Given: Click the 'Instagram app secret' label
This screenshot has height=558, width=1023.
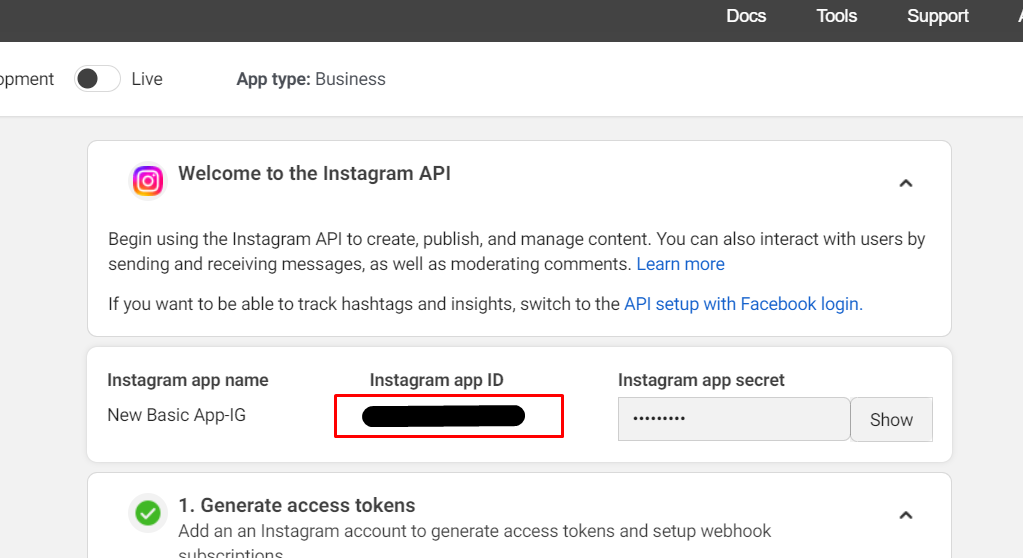Looking at the screenshot, I should tap(701, 380).
